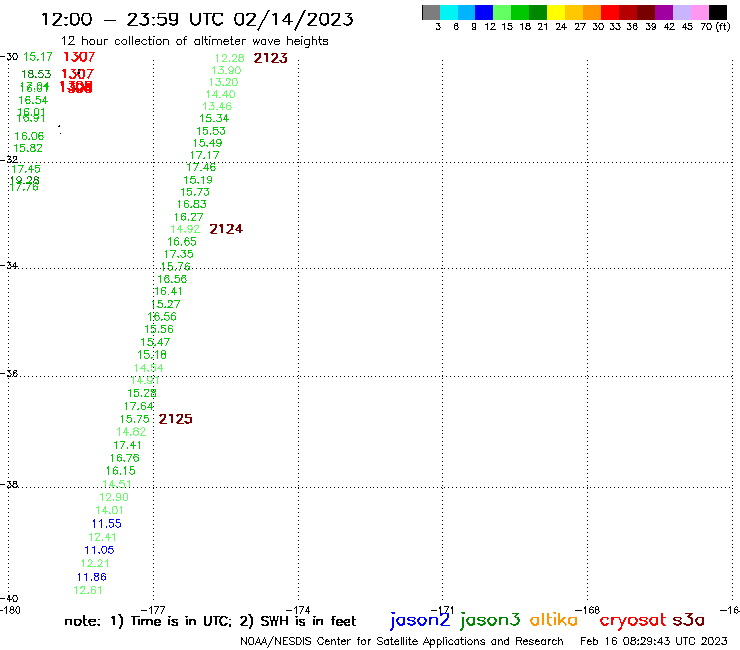Click the '70 (ft)' legend scale label

[x=715, y=26]
